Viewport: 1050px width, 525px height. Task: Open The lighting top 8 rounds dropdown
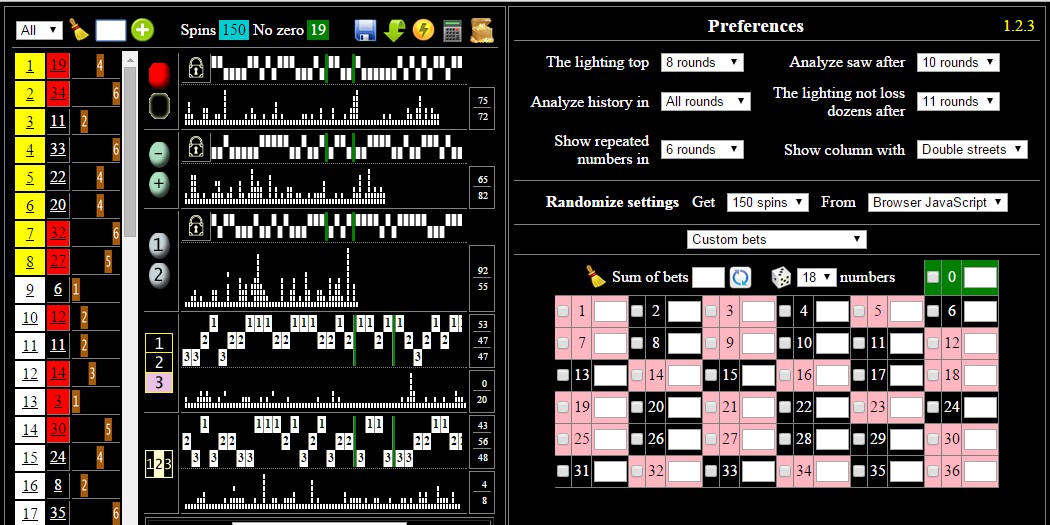pyautogui.click(x=702, y=62)
